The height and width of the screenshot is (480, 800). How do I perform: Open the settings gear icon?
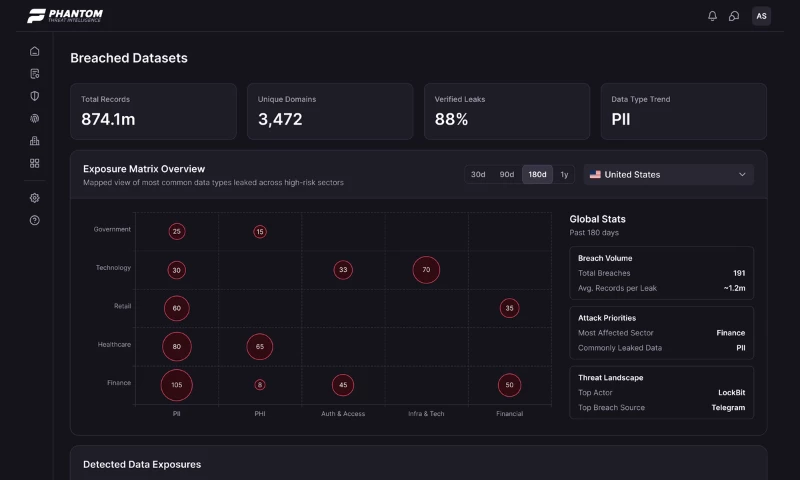[35, 198]
